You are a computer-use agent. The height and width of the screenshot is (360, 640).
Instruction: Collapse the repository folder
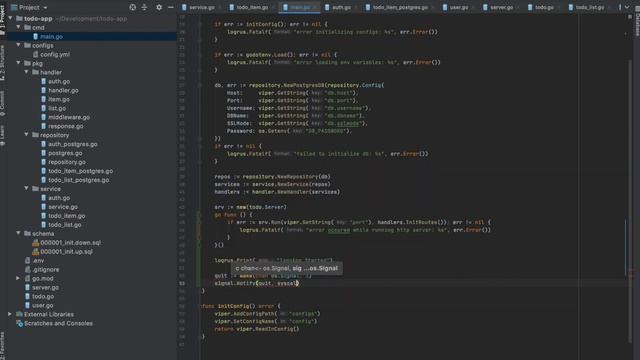point(27,135)
